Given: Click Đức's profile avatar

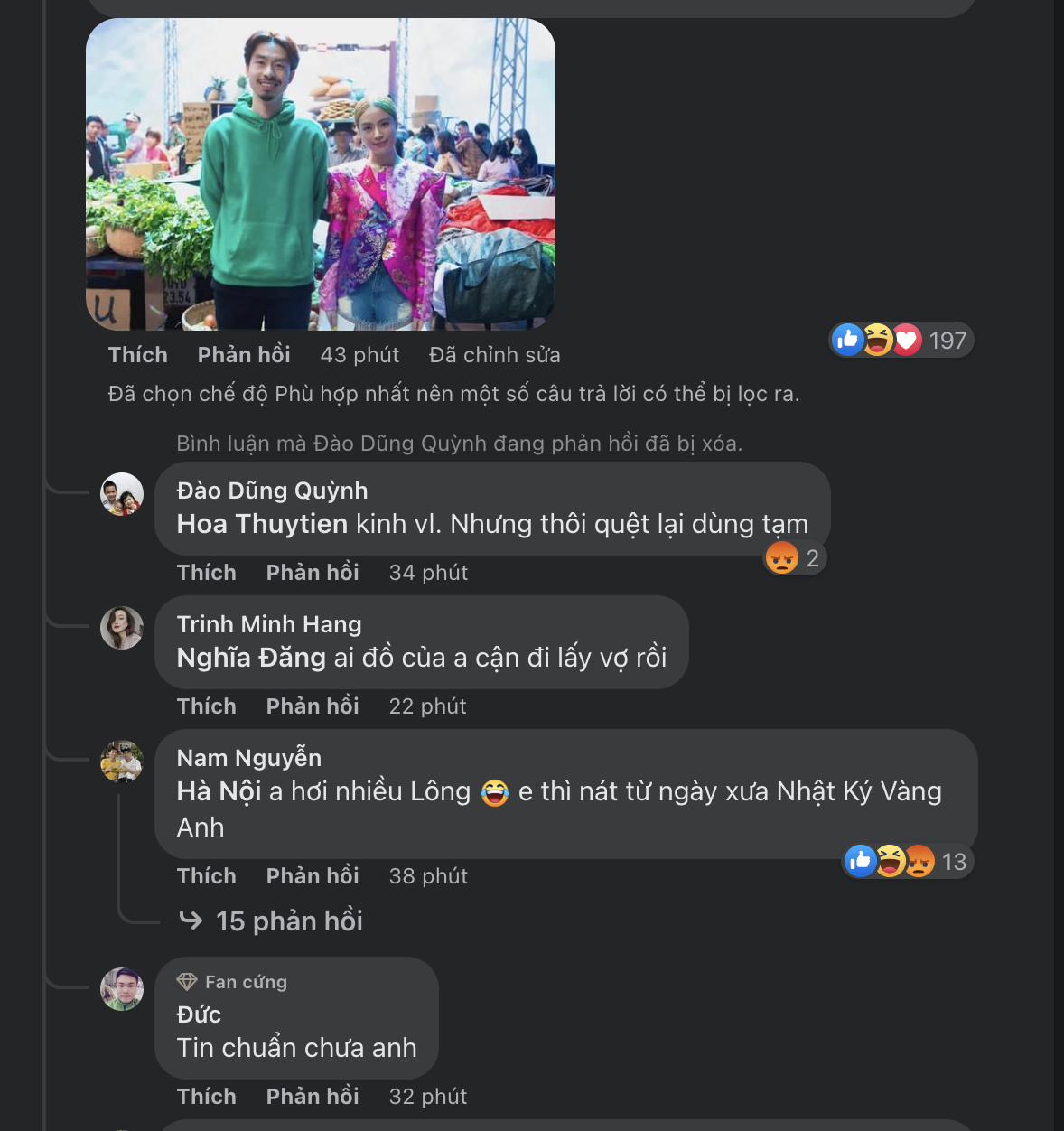Looking at the screenshot, I should (122, 989).
